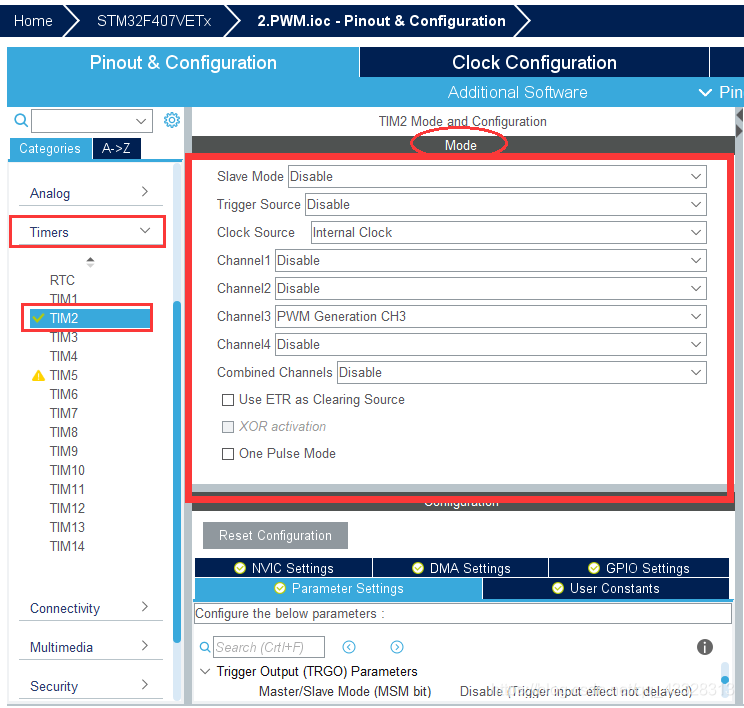This screenshot has height=708, width=744.
Task: Select TIM14 in the Timers list
Action: [67, 546]
